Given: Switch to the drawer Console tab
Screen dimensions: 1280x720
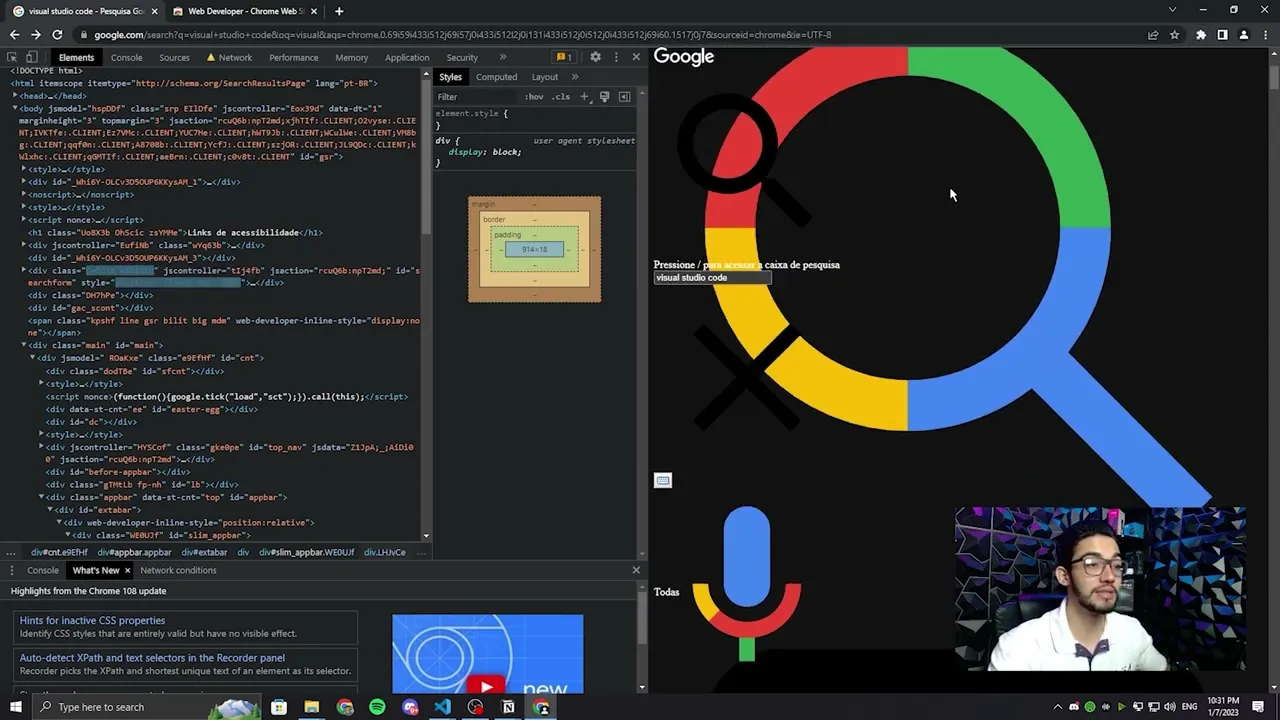Looking at the screenshot, I should (x=43, y=570).
